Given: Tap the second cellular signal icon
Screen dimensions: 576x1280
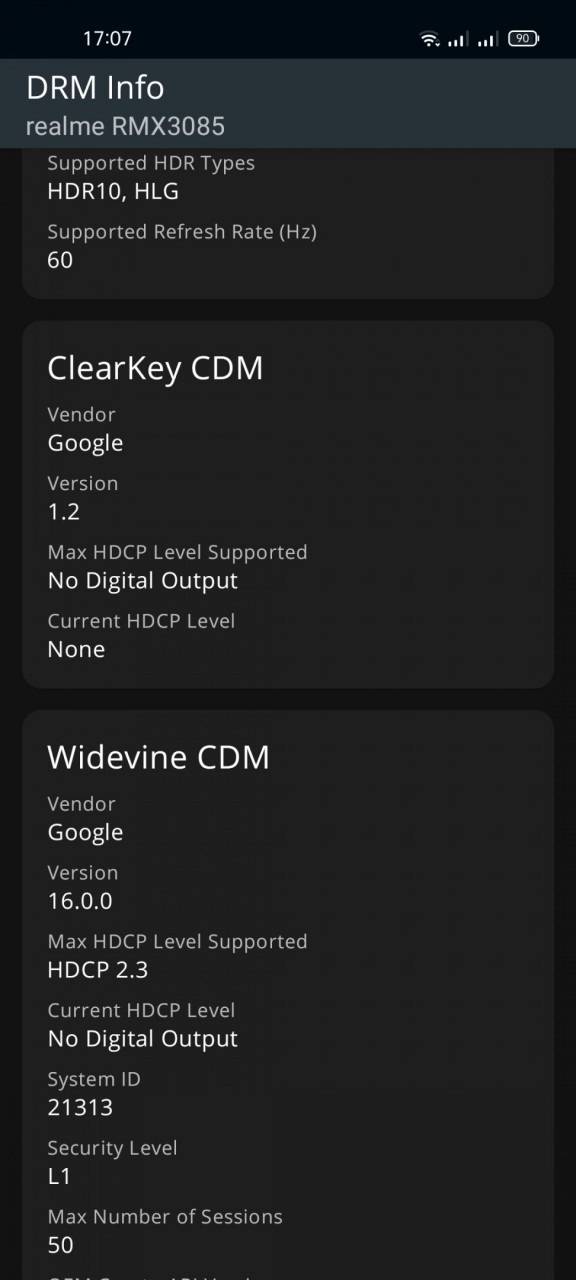Looking at the screenshot, I should pos(488,39).
